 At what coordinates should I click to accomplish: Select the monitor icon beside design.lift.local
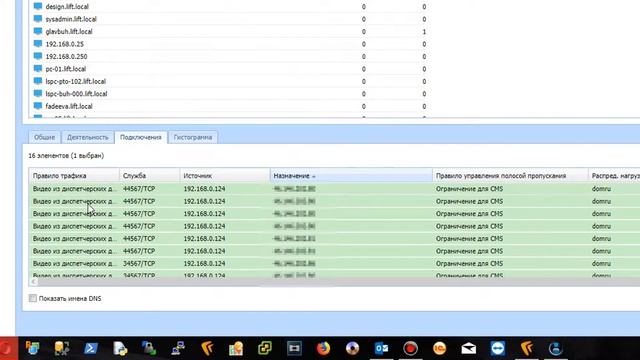click(38, 6)
